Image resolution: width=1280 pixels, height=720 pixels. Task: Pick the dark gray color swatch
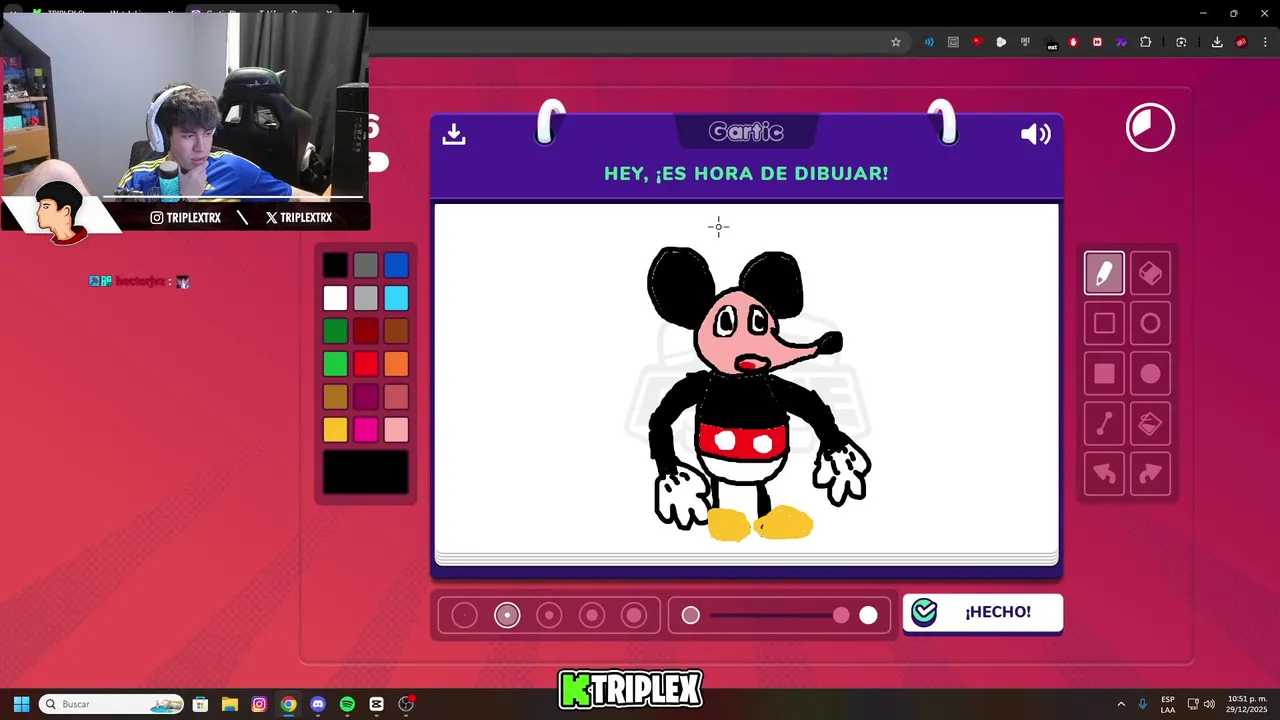(366, 265)
